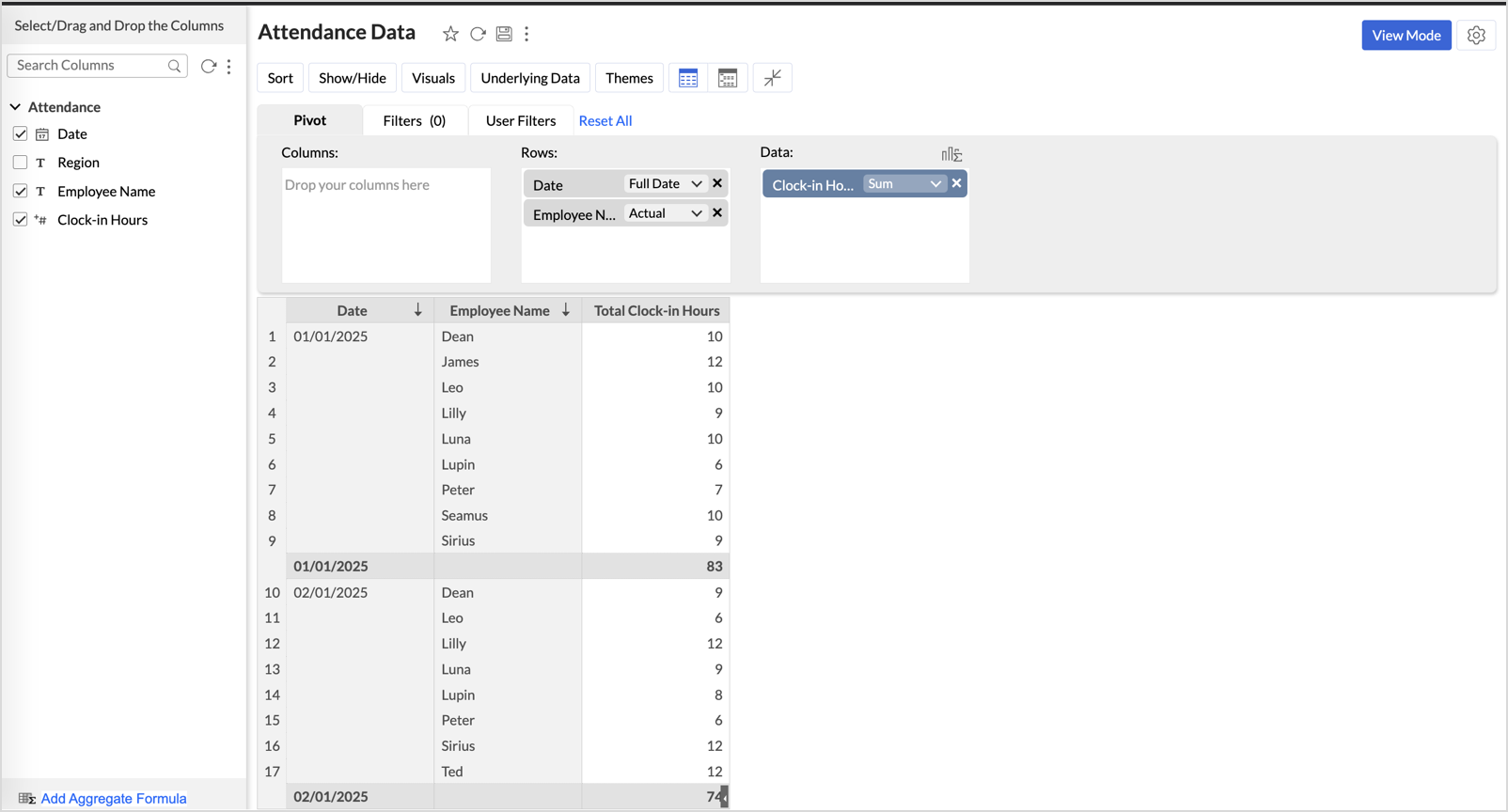Uncheck the Date column checkbox

click(20, 134)
